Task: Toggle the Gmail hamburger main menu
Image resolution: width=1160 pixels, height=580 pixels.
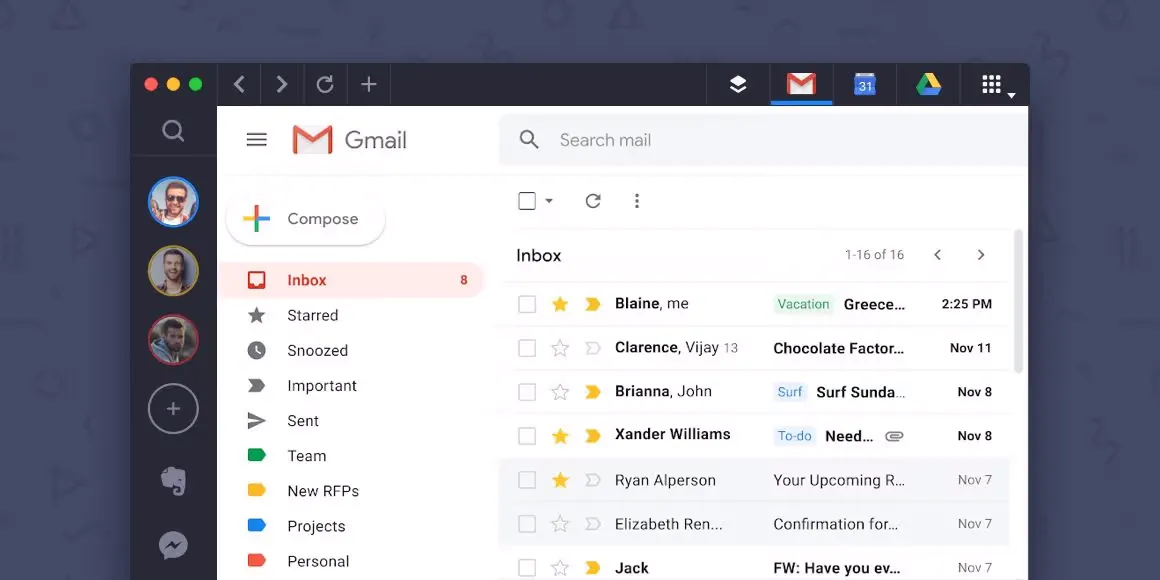Action: pyautogui.click(x=257, y=140)
